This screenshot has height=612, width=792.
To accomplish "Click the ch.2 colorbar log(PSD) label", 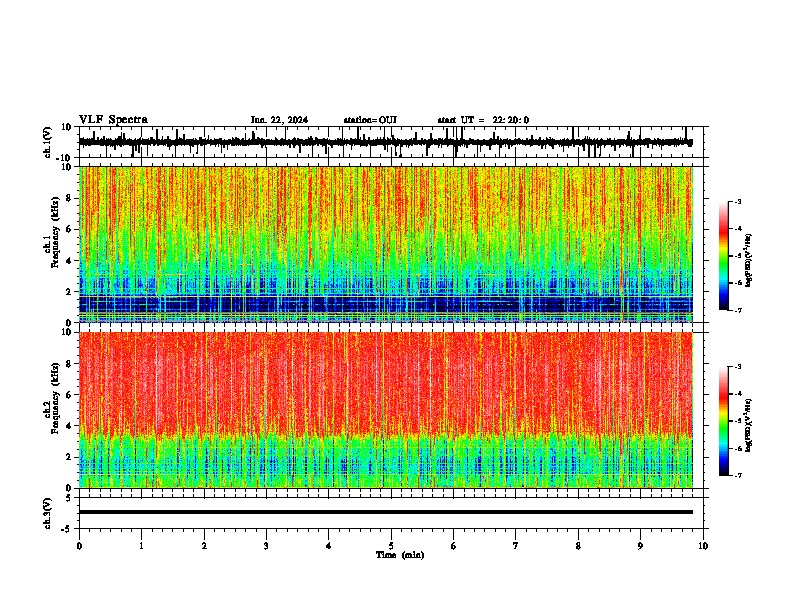I will pyautogui.click(x=749, y=425).
